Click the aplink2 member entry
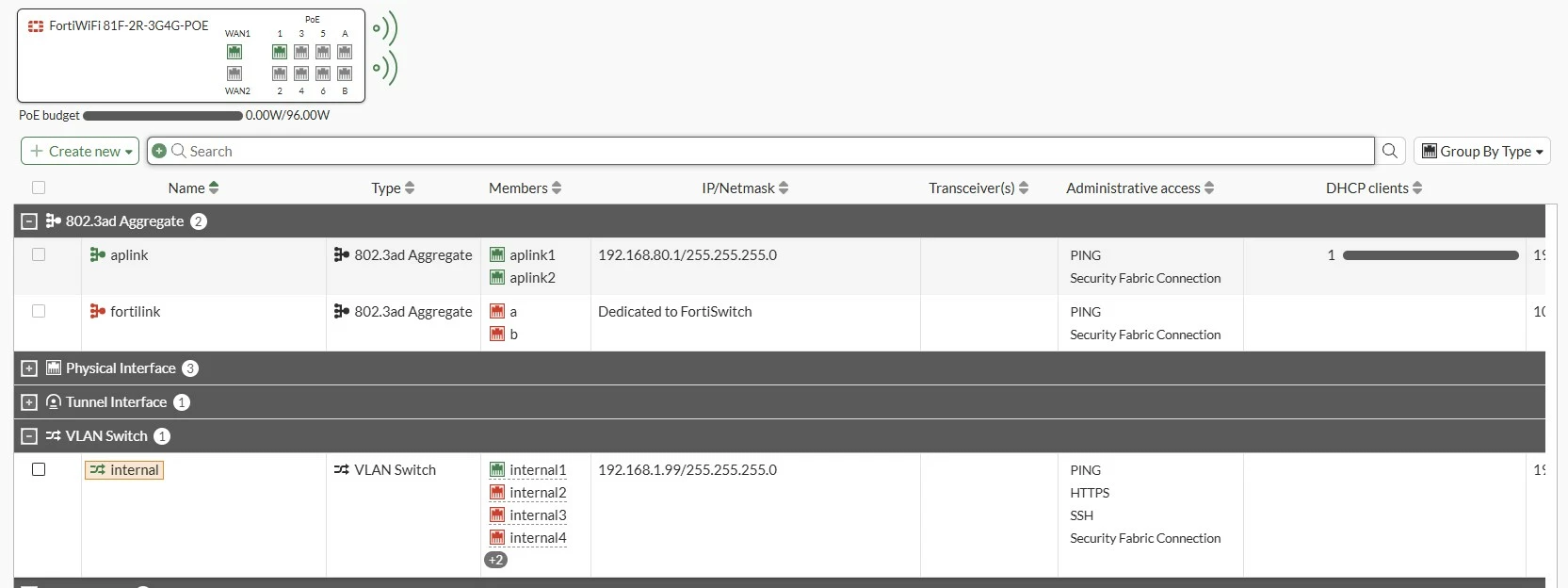1568x588 pixels. [x=532, y=278]
